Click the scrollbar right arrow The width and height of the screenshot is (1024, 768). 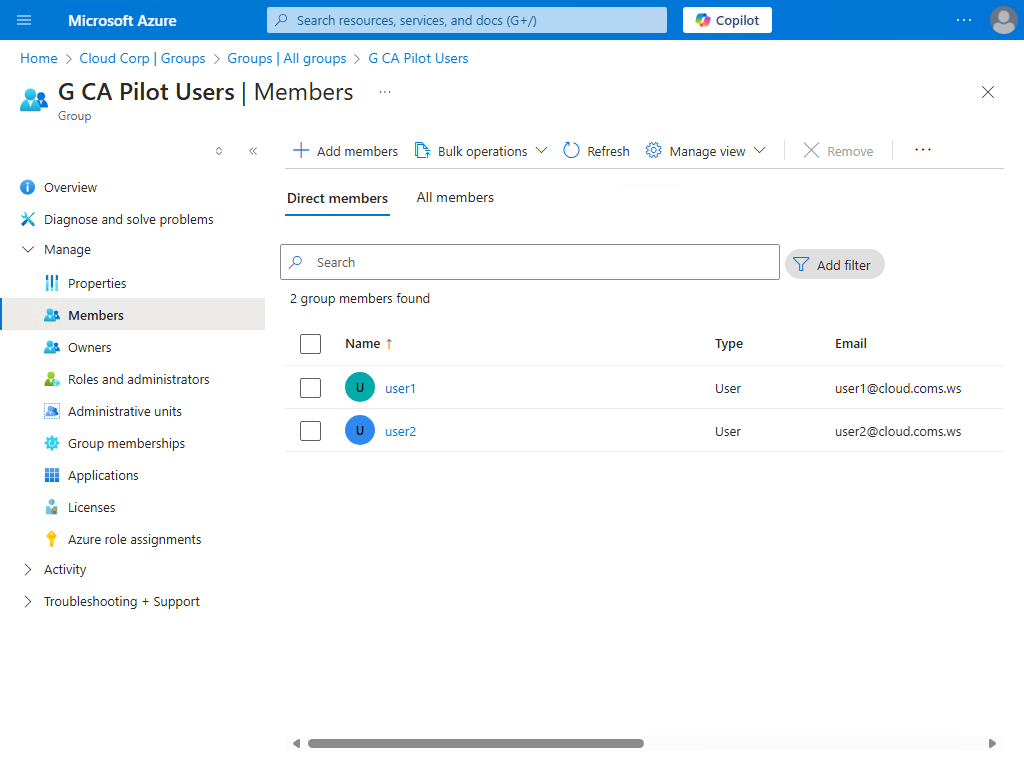pyautogui.click(x=992, y=743)
